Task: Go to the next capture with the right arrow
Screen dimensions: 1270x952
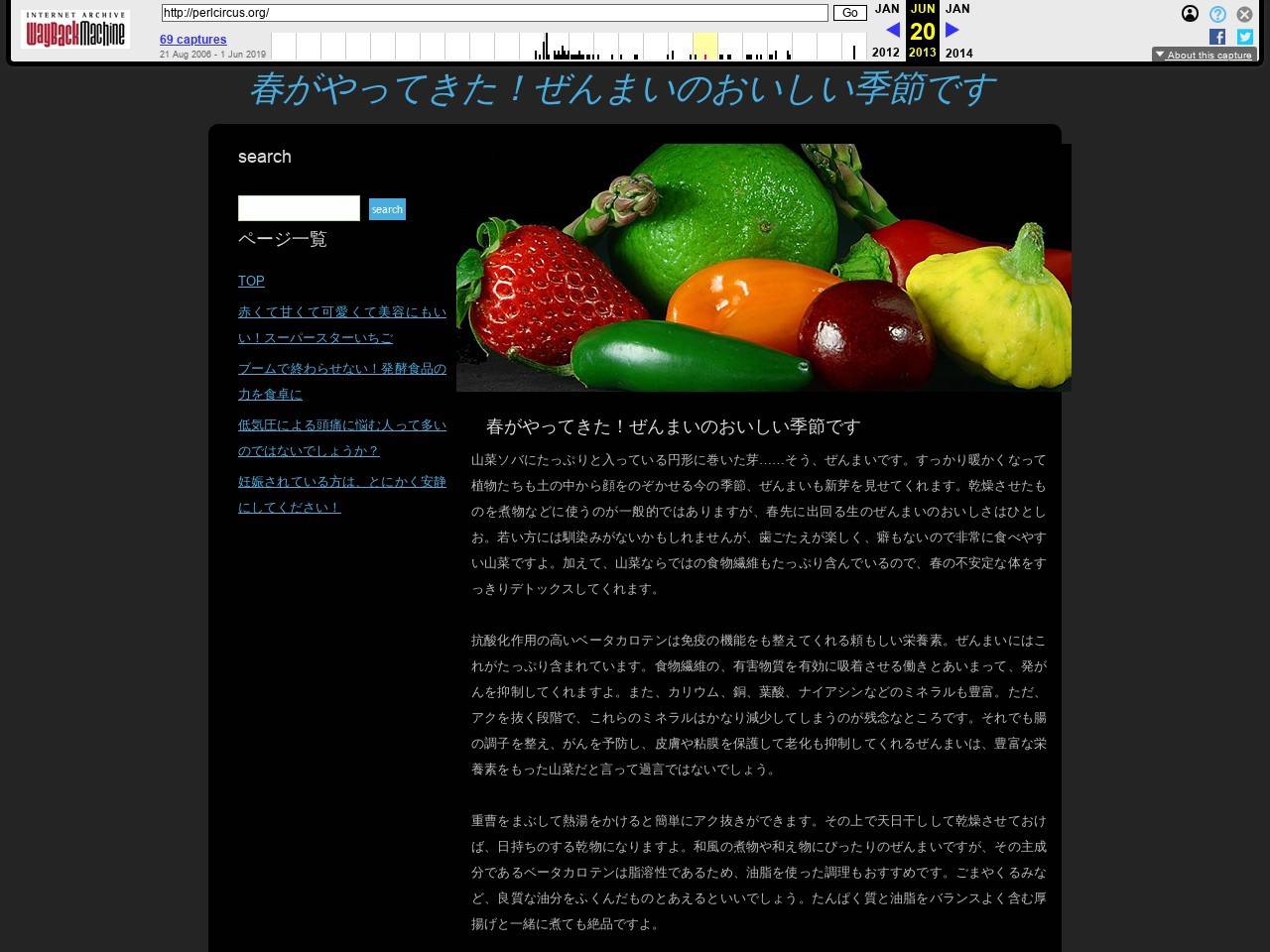Action: (x=952, y=30)
